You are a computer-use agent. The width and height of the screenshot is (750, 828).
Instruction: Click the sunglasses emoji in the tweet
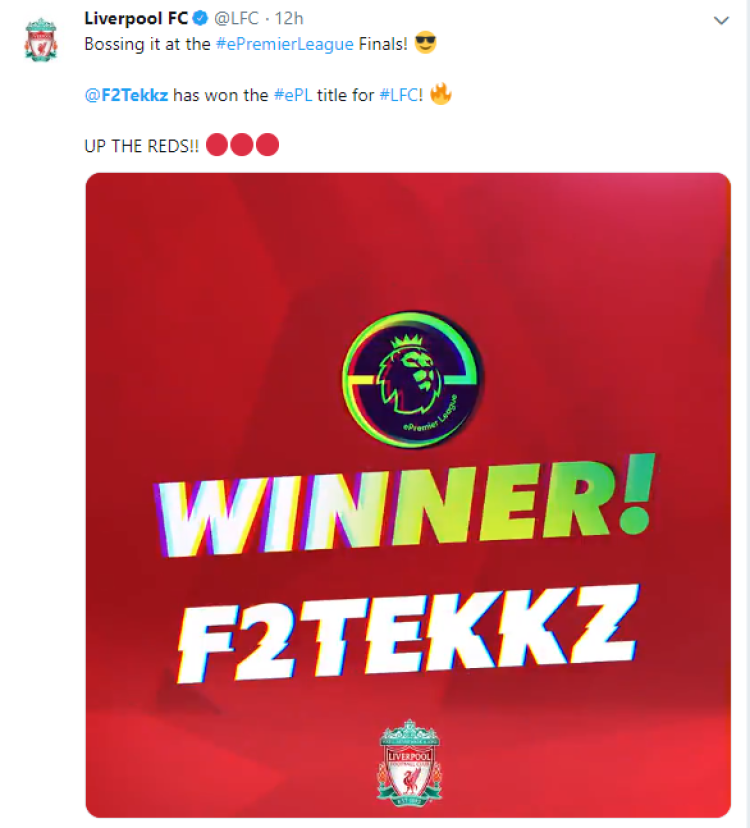tap(426, 43)
